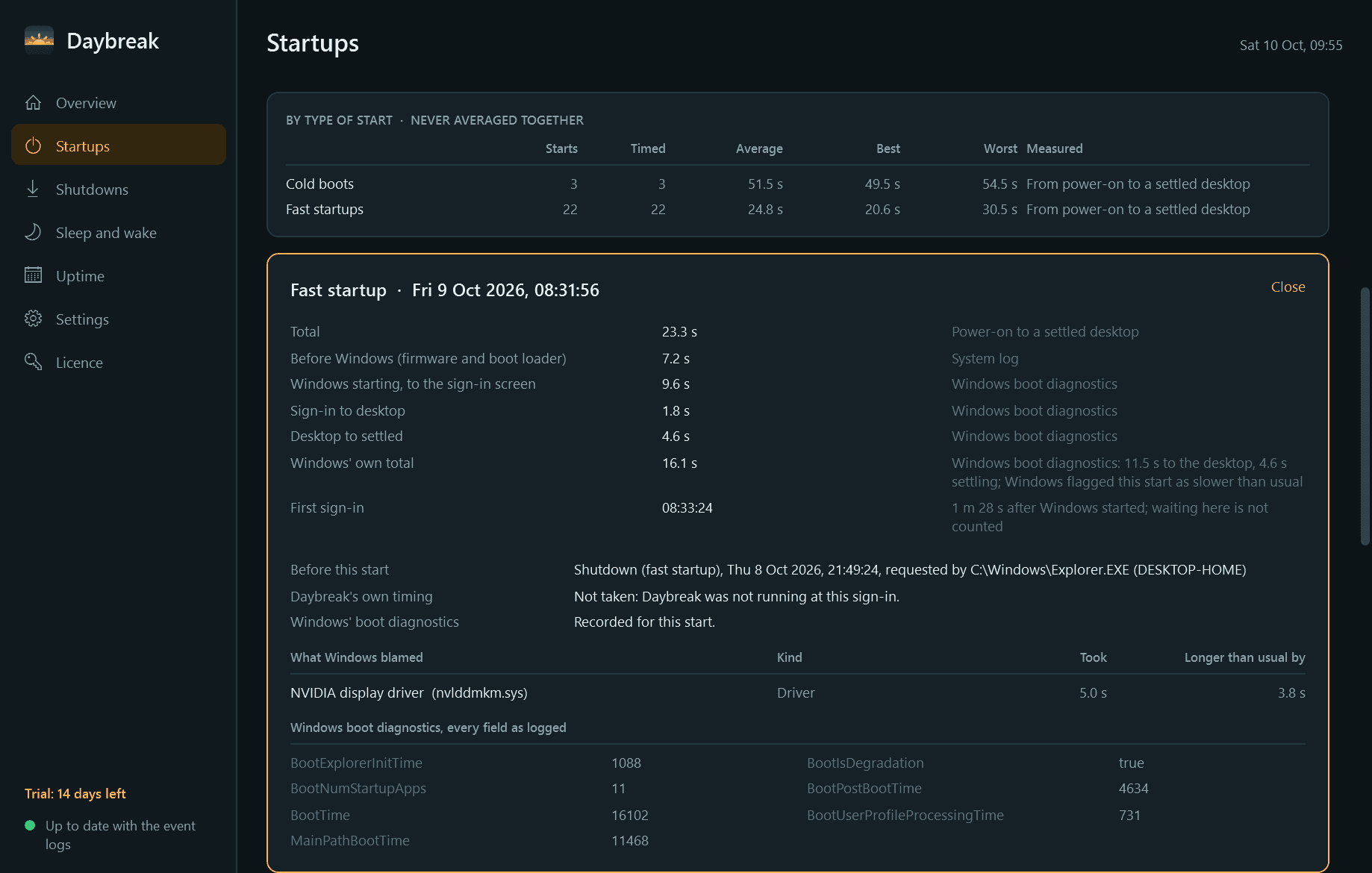This screenshot has width=1372, height=873.
Task: Switch to the Uptime page
Action: pyautogui.click(x=119, y=276)
